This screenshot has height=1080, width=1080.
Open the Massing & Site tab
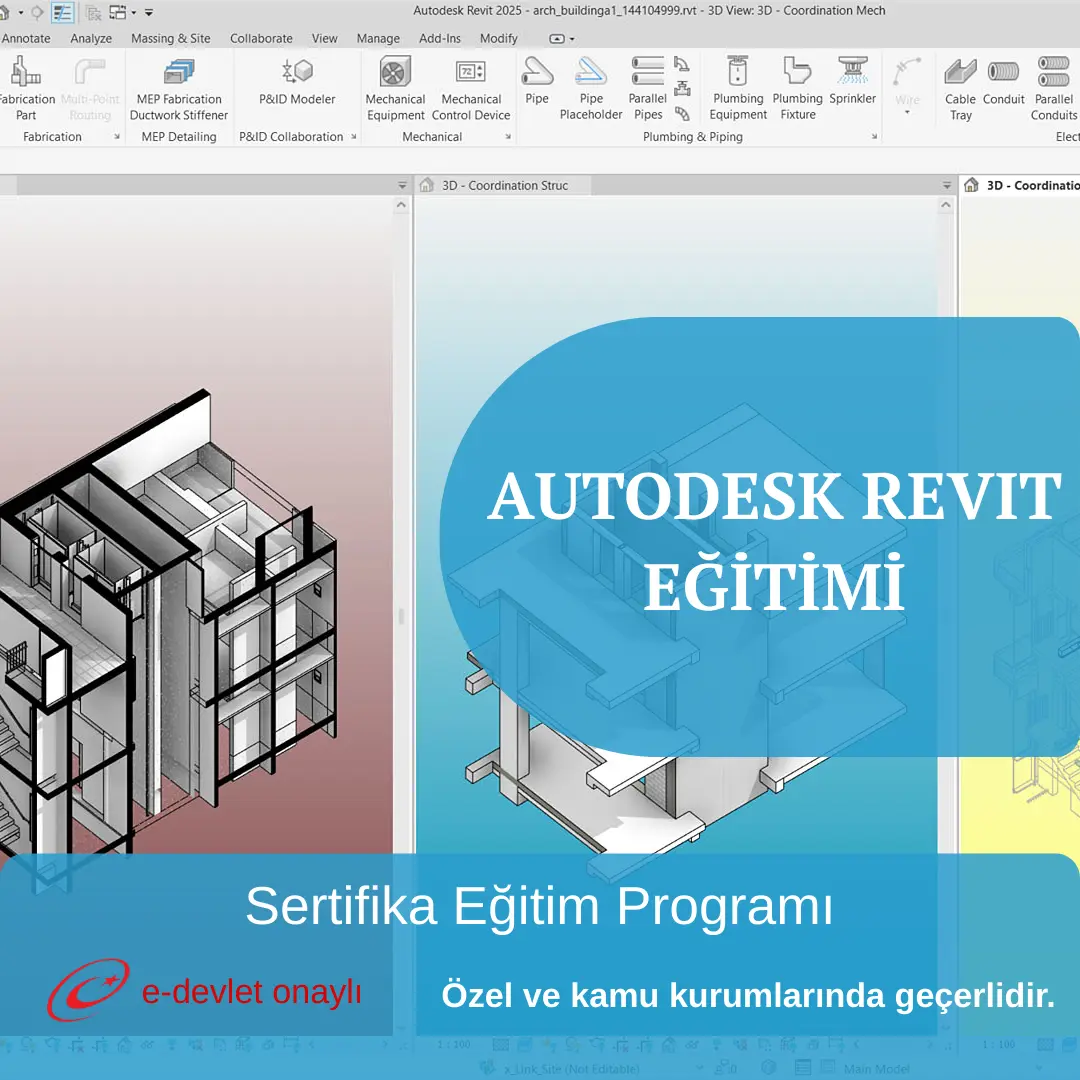[171, 39]
